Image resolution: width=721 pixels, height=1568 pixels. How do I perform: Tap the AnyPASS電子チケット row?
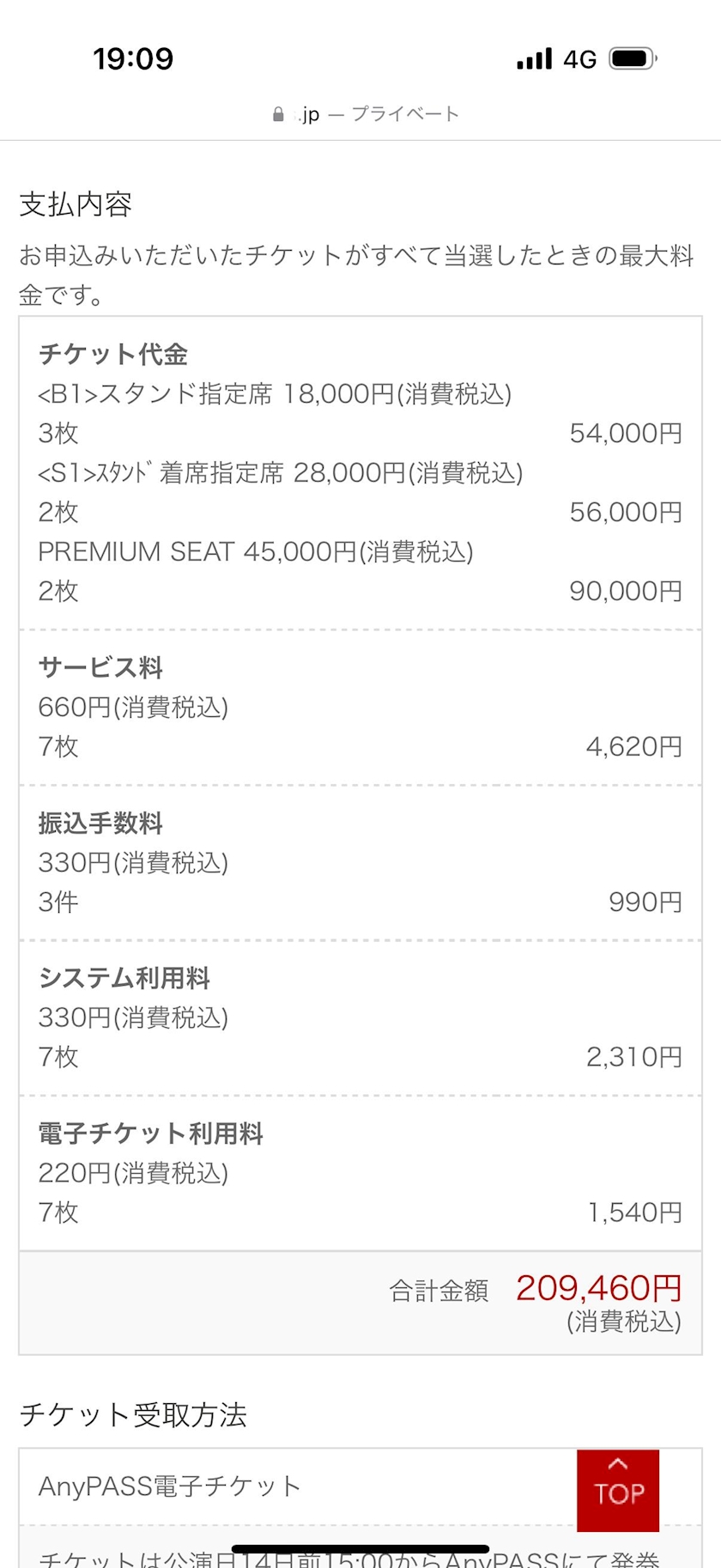pos(170,1486)
